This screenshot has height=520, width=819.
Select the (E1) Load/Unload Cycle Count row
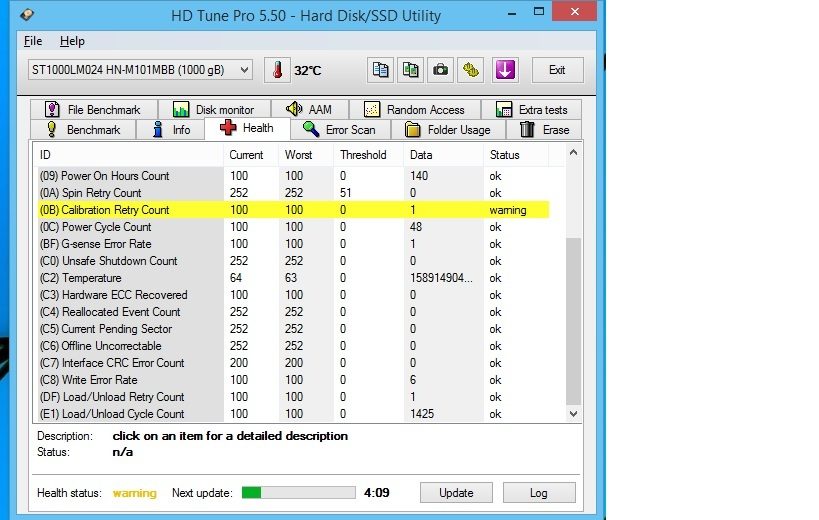(x=293, y=413)
